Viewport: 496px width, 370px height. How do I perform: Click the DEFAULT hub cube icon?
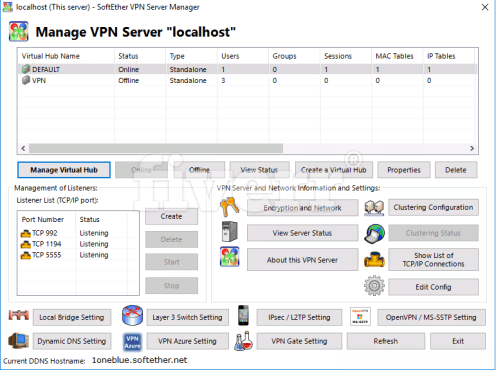(26, 69)
